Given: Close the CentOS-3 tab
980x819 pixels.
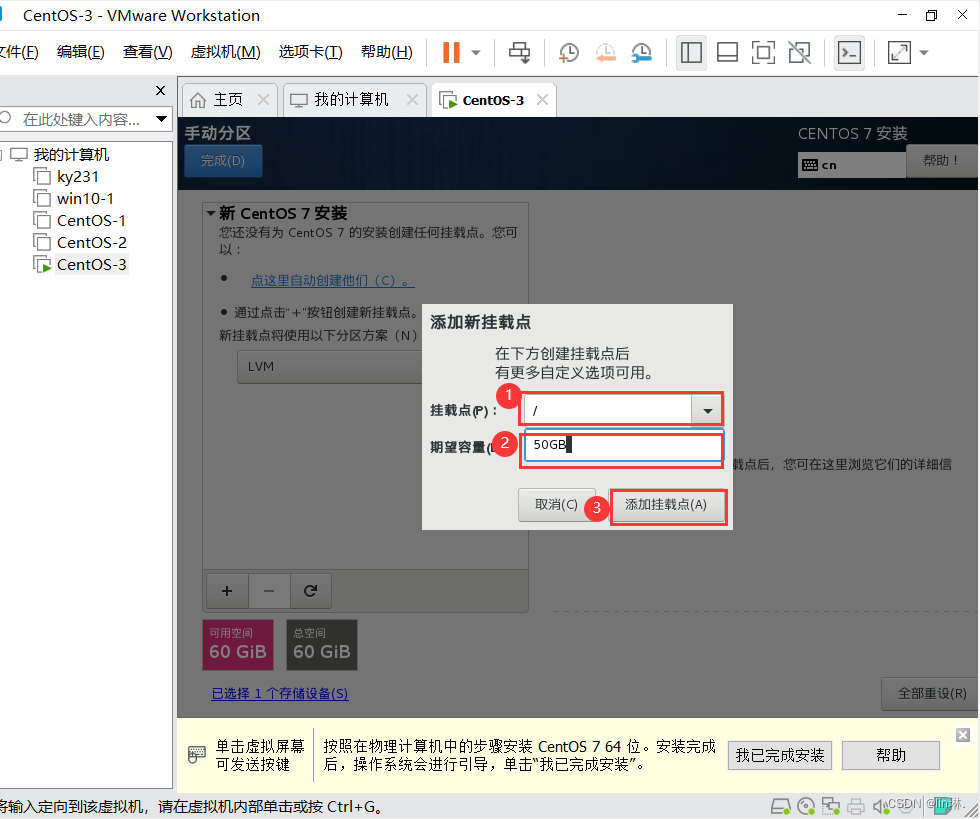Looking at the screenshot, I should click(542, 99).
